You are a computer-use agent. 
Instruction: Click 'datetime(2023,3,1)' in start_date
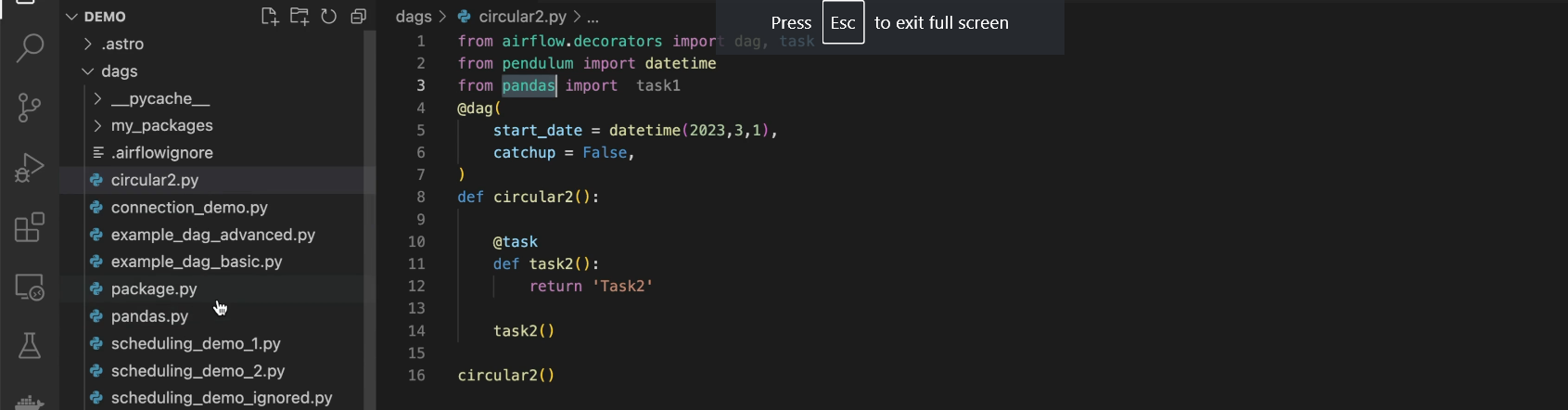click(690, 130)
